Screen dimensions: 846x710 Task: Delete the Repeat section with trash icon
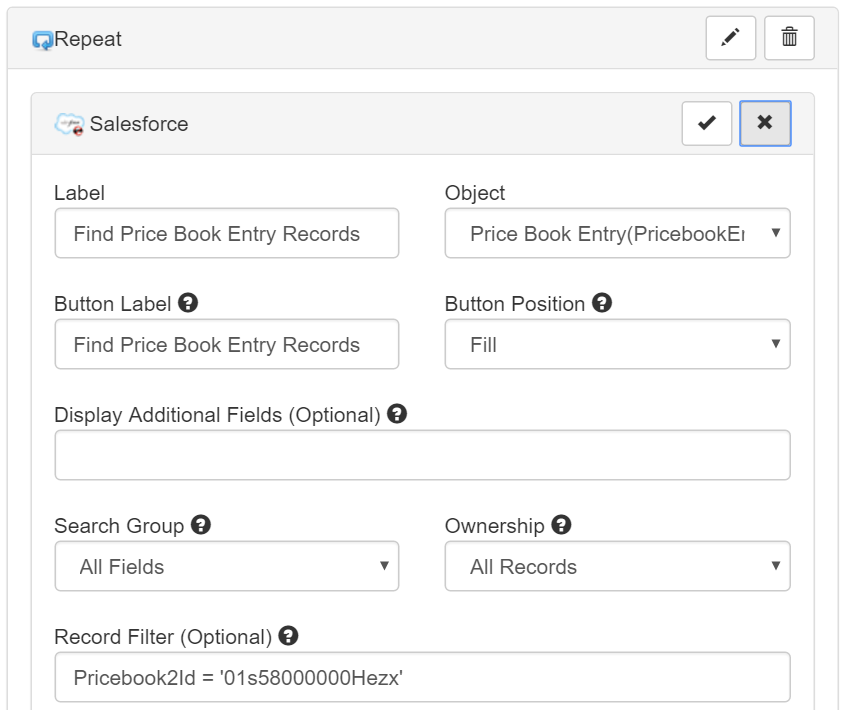point(789,38)
